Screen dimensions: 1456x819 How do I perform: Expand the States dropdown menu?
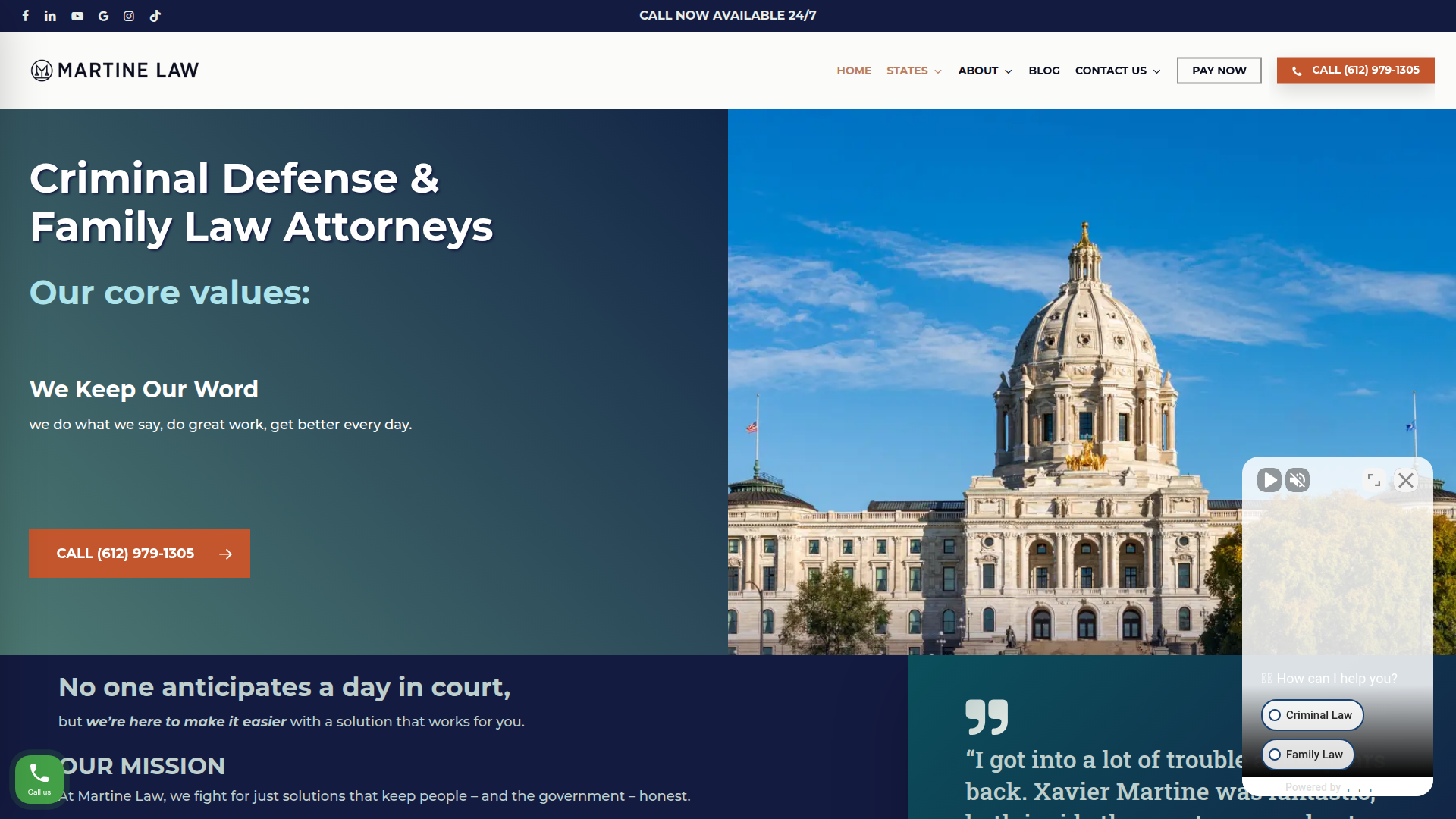(x=914, y=71)
